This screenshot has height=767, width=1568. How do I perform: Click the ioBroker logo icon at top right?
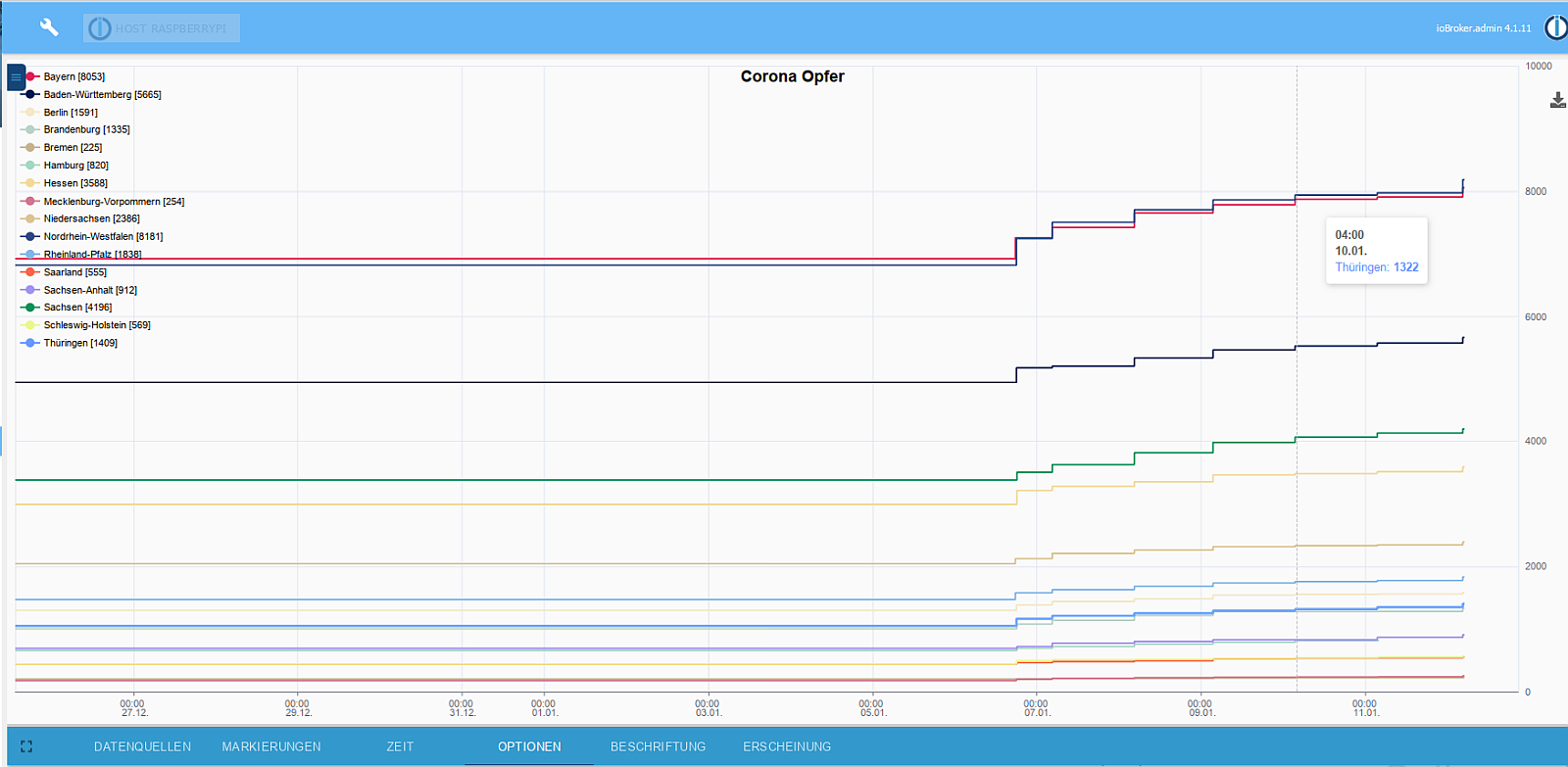coord(1556,27)
